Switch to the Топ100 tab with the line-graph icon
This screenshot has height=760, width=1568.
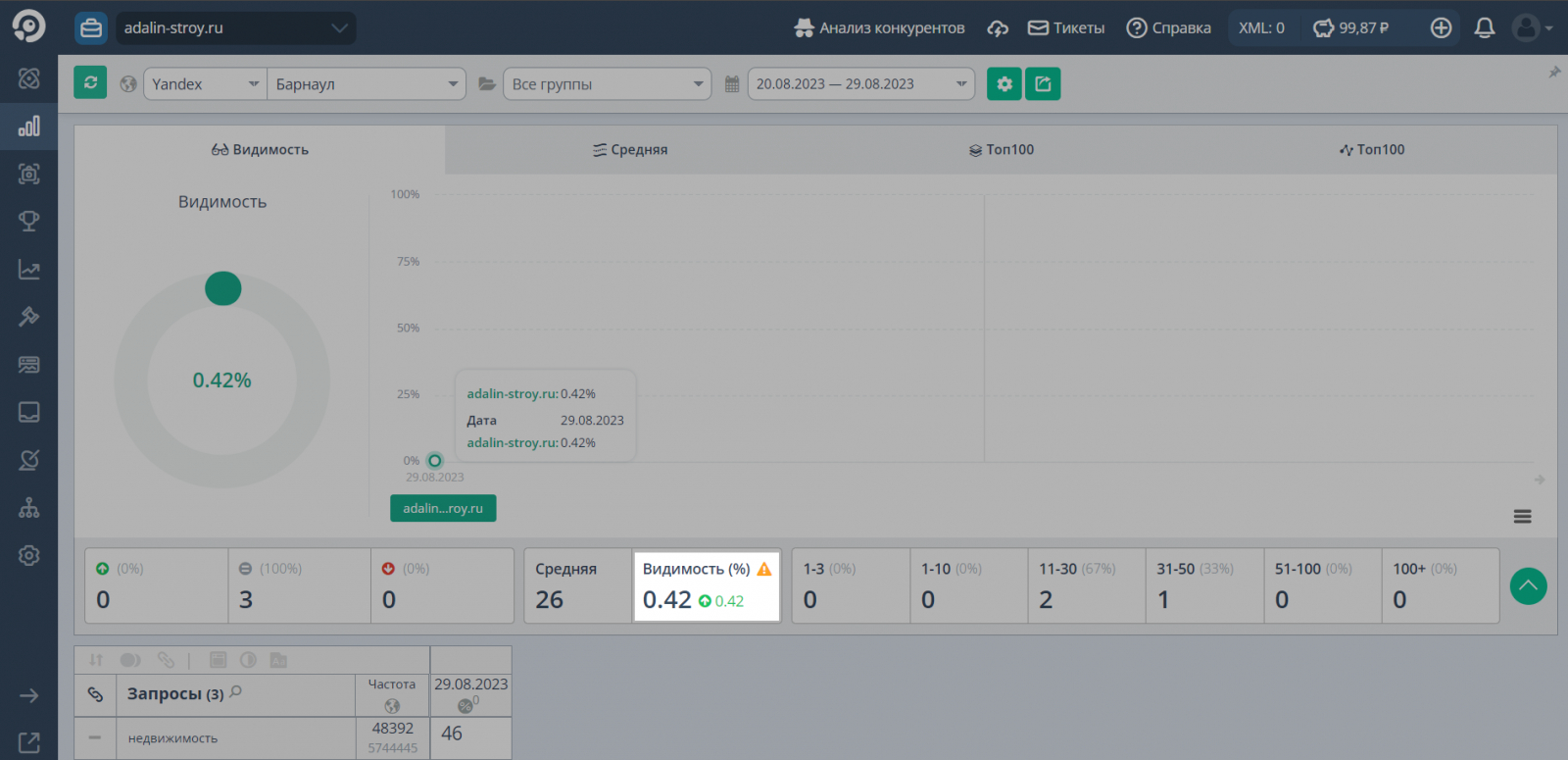[1371, 150]
